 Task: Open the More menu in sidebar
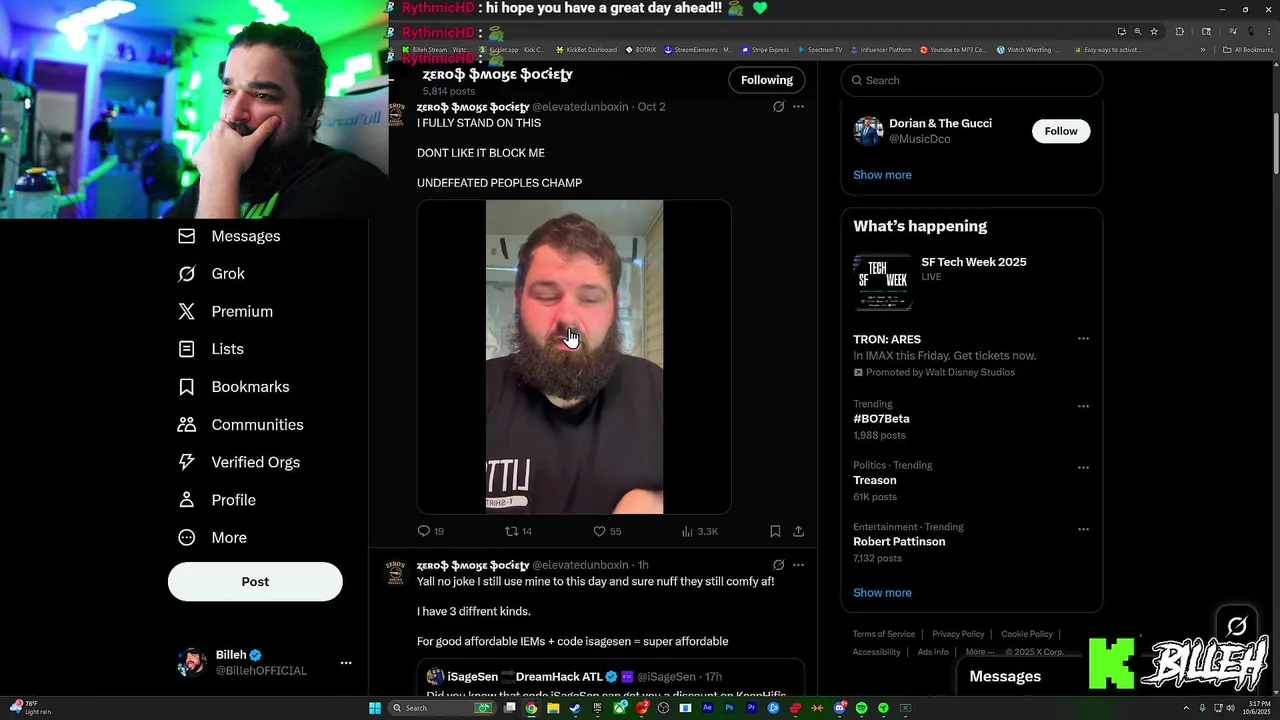tap(212, 537)
